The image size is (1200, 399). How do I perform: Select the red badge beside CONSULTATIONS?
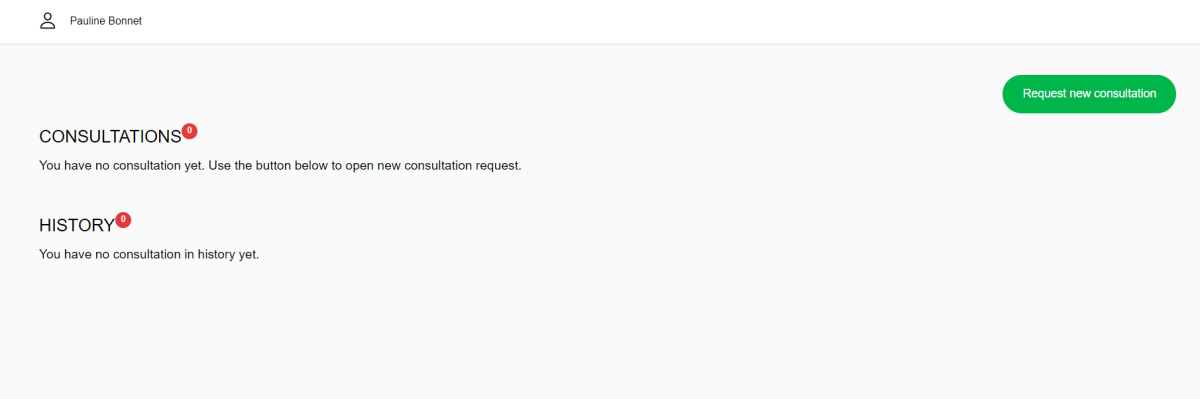coord(190,131)
